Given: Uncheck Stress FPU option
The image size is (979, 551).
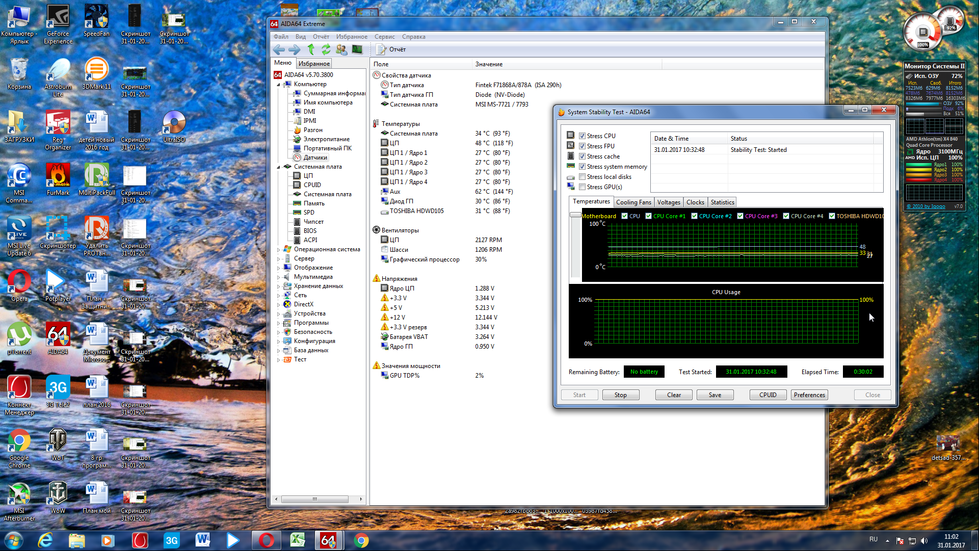Looking at the screenshot, I should tap(582, 146).
